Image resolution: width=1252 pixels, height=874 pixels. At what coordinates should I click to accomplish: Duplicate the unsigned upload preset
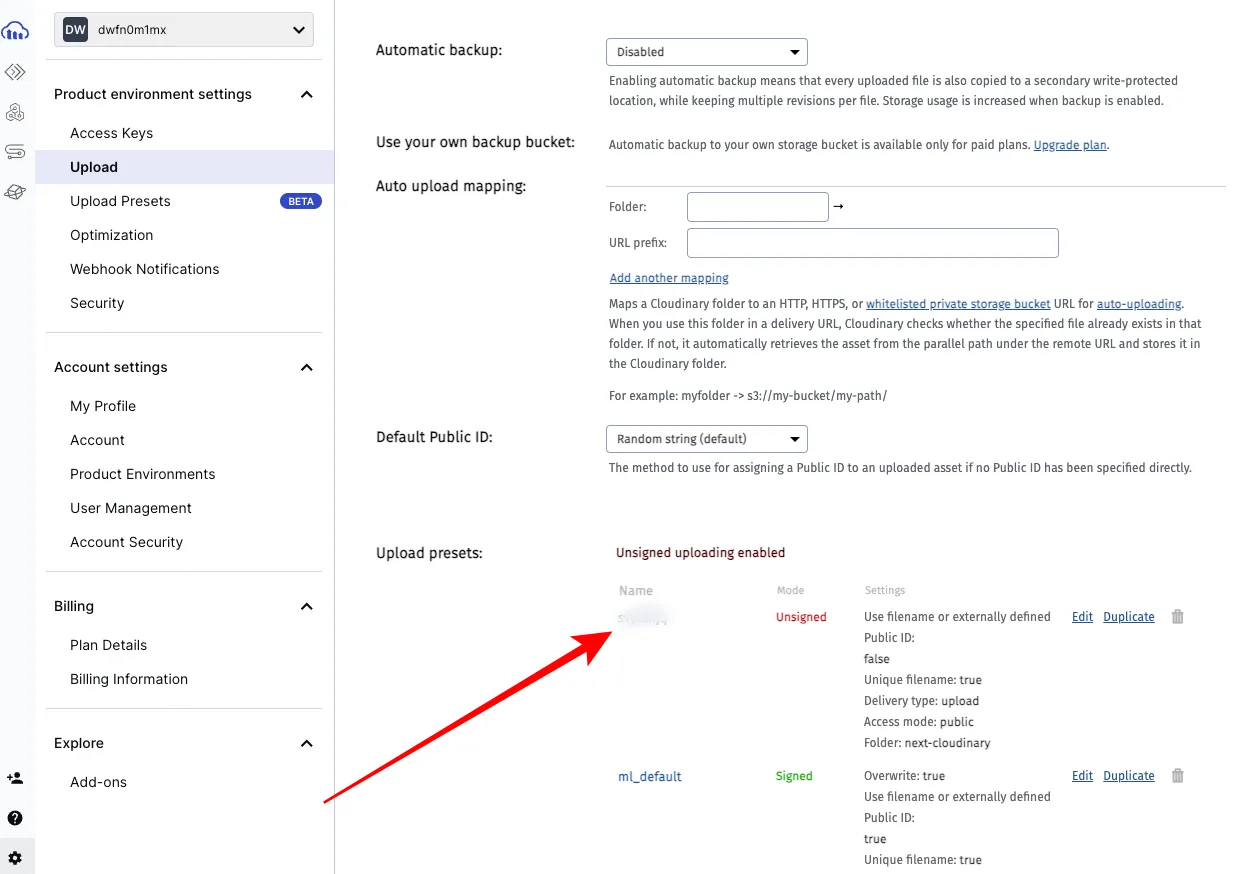(x=1129, y=617)
